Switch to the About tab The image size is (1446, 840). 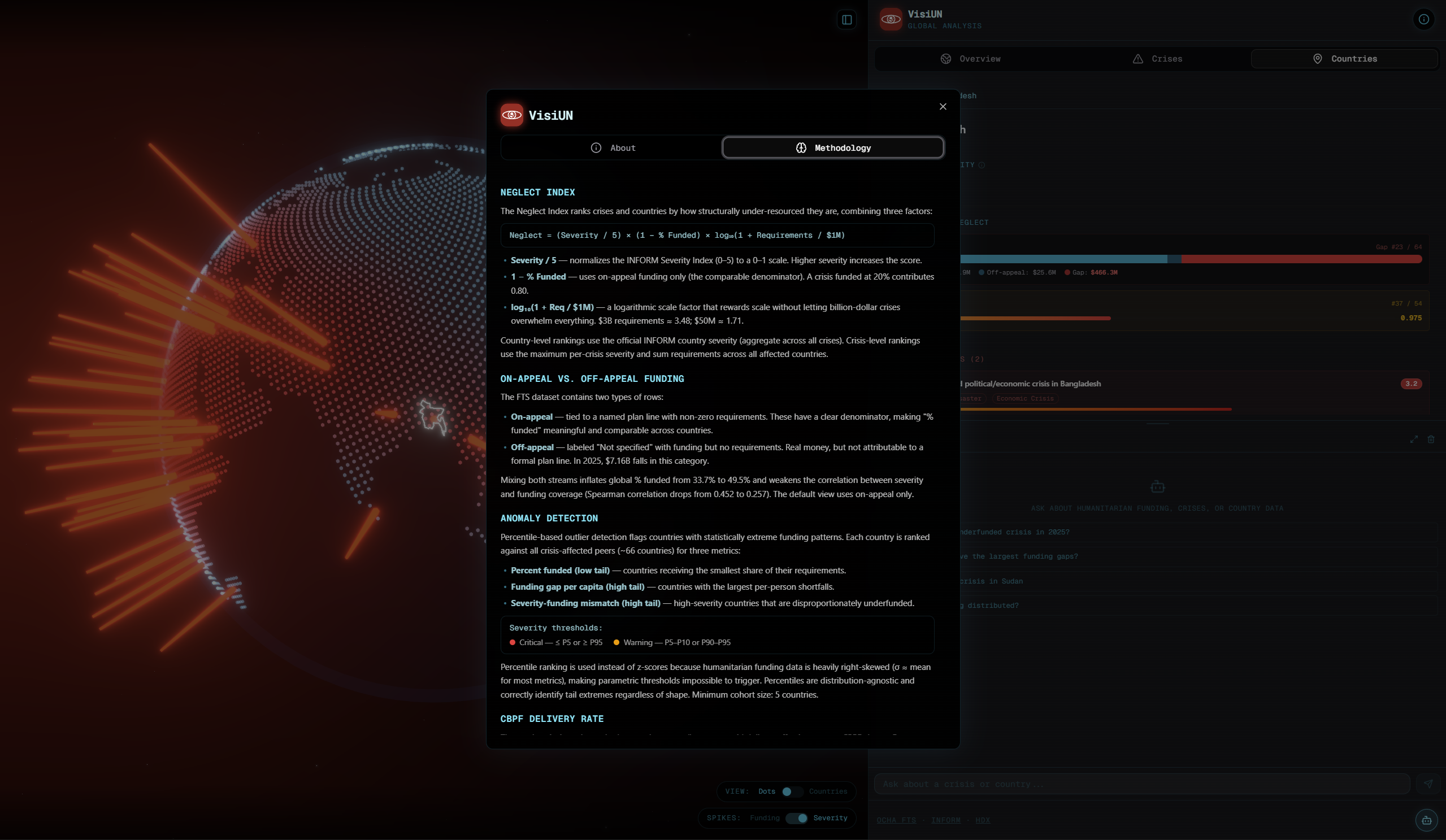tap(611, 148)
